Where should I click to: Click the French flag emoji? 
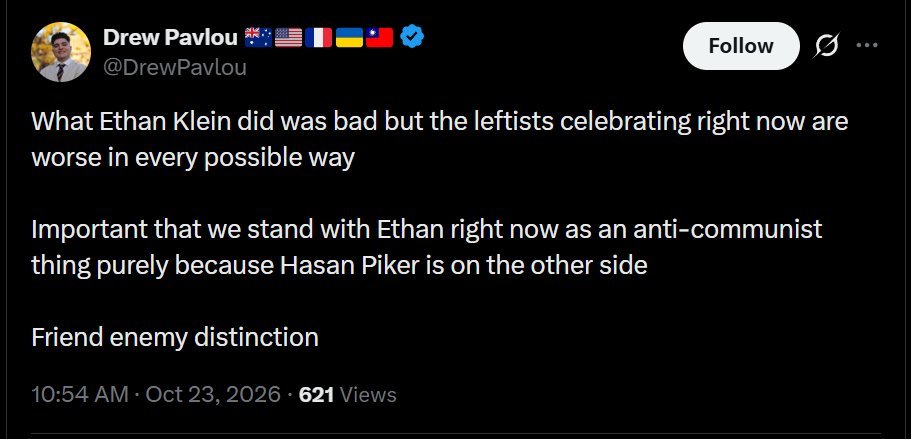pos(318,38)
